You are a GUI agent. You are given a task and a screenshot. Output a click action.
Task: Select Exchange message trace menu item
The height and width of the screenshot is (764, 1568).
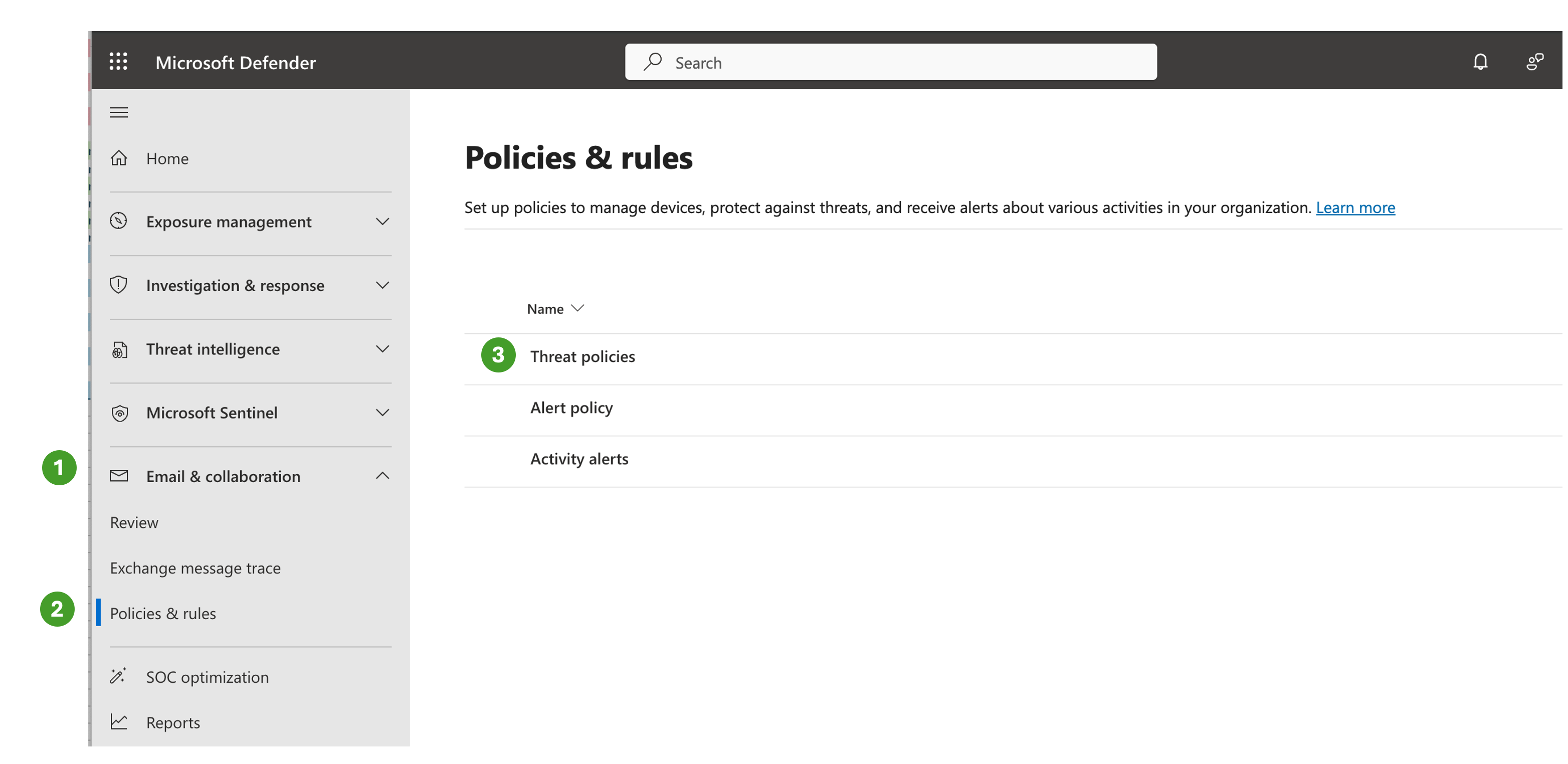click(195, 568)
